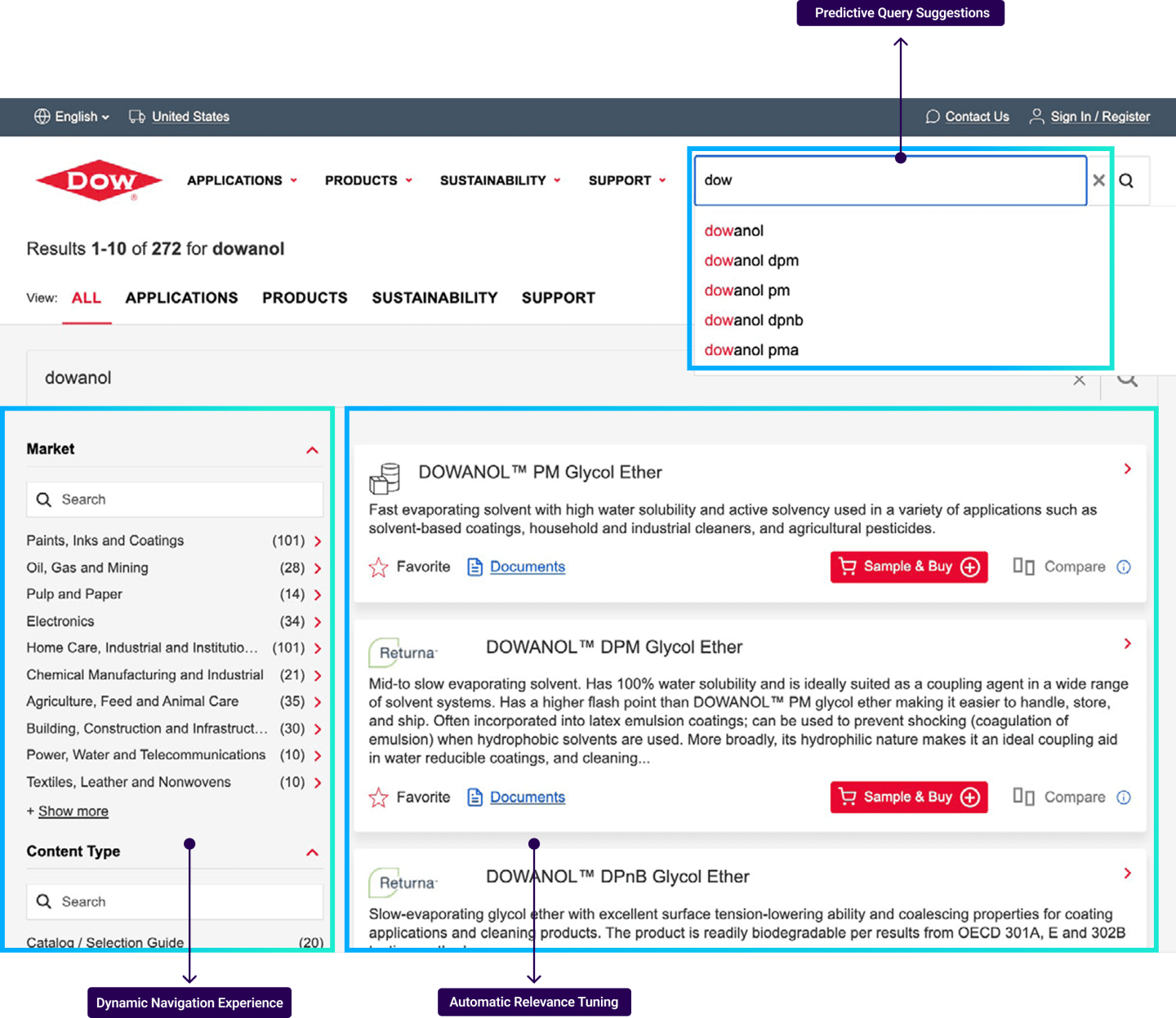Select the 'dowanol dpnb' search suggestion
The image size is (1176, 1018).
(753, 320)
